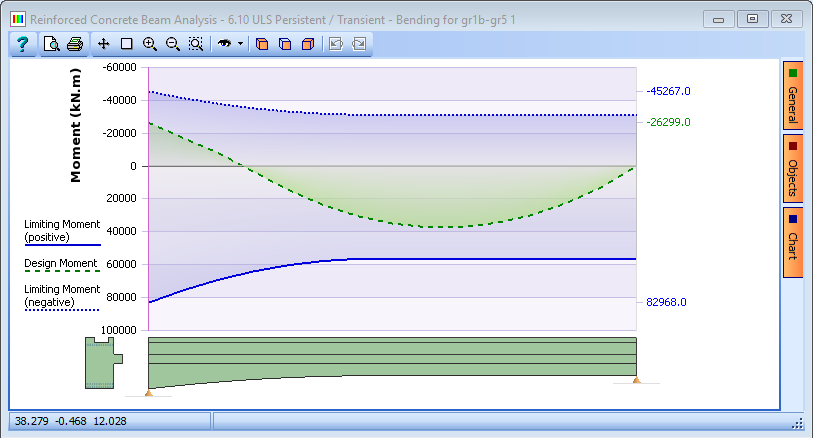Screen dimensions: 813x438
Task: Open print preview from the toolbar
Action: coord(51,44)
